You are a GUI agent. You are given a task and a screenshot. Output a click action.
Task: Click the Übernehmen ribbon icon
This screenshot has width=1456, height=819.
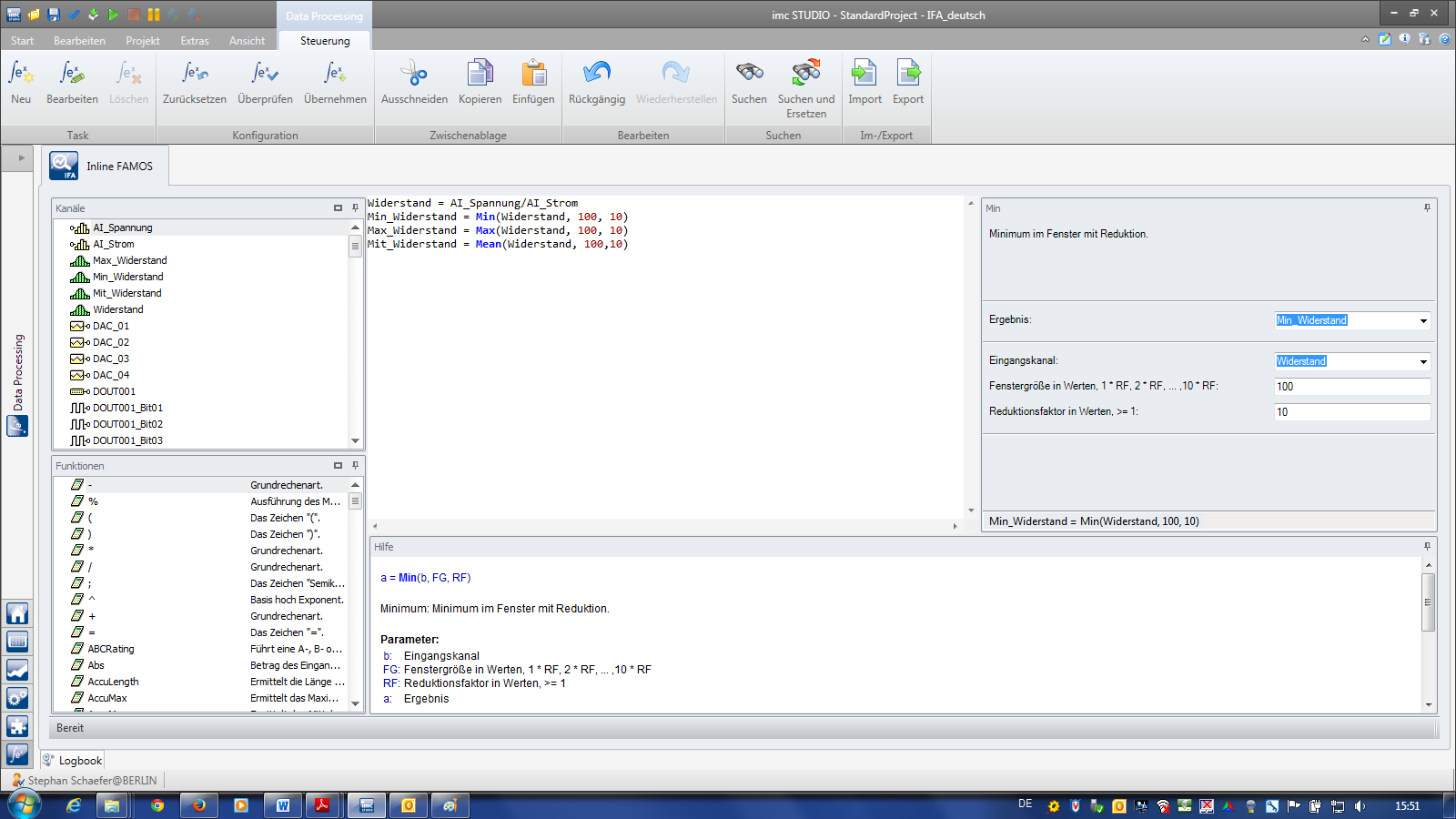(335, 74)
